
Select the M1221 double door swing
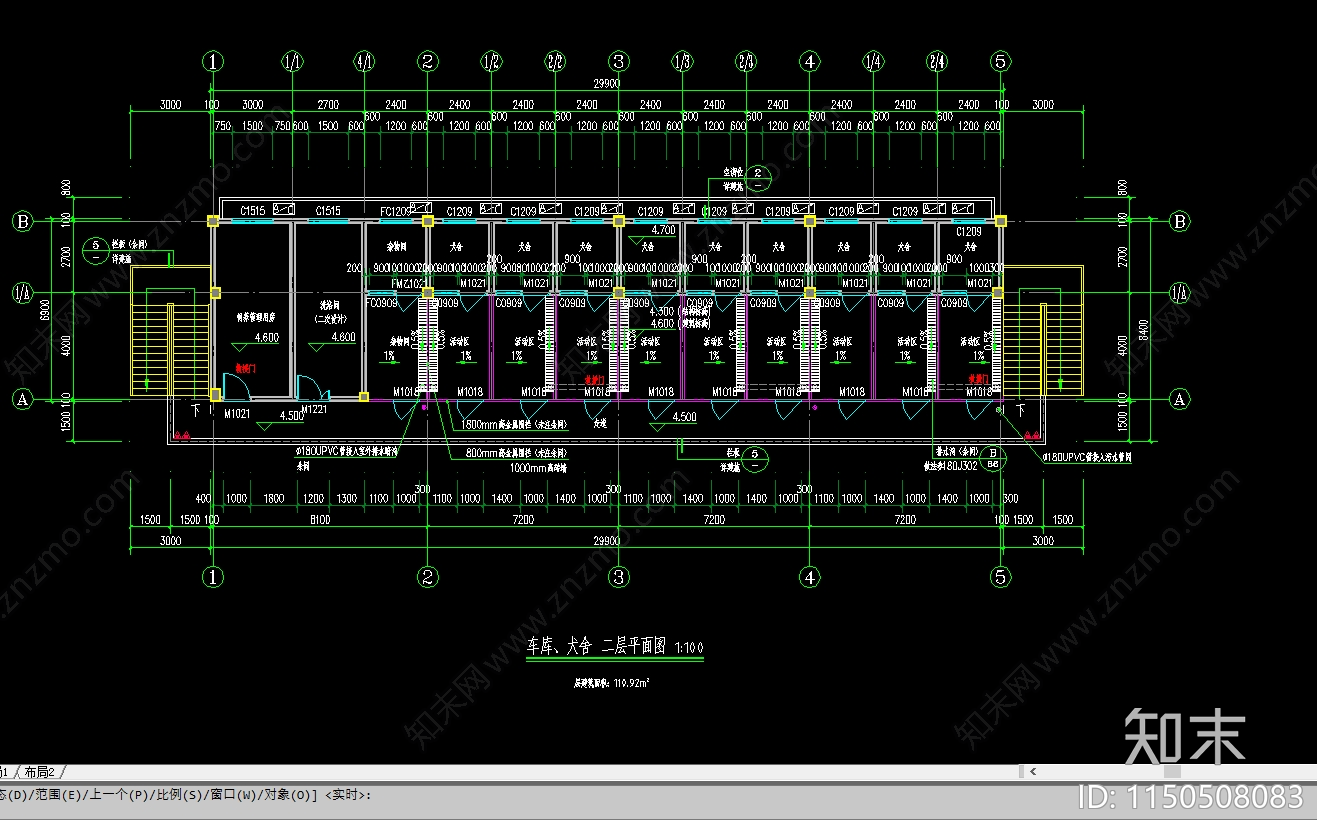click(312, 387)
